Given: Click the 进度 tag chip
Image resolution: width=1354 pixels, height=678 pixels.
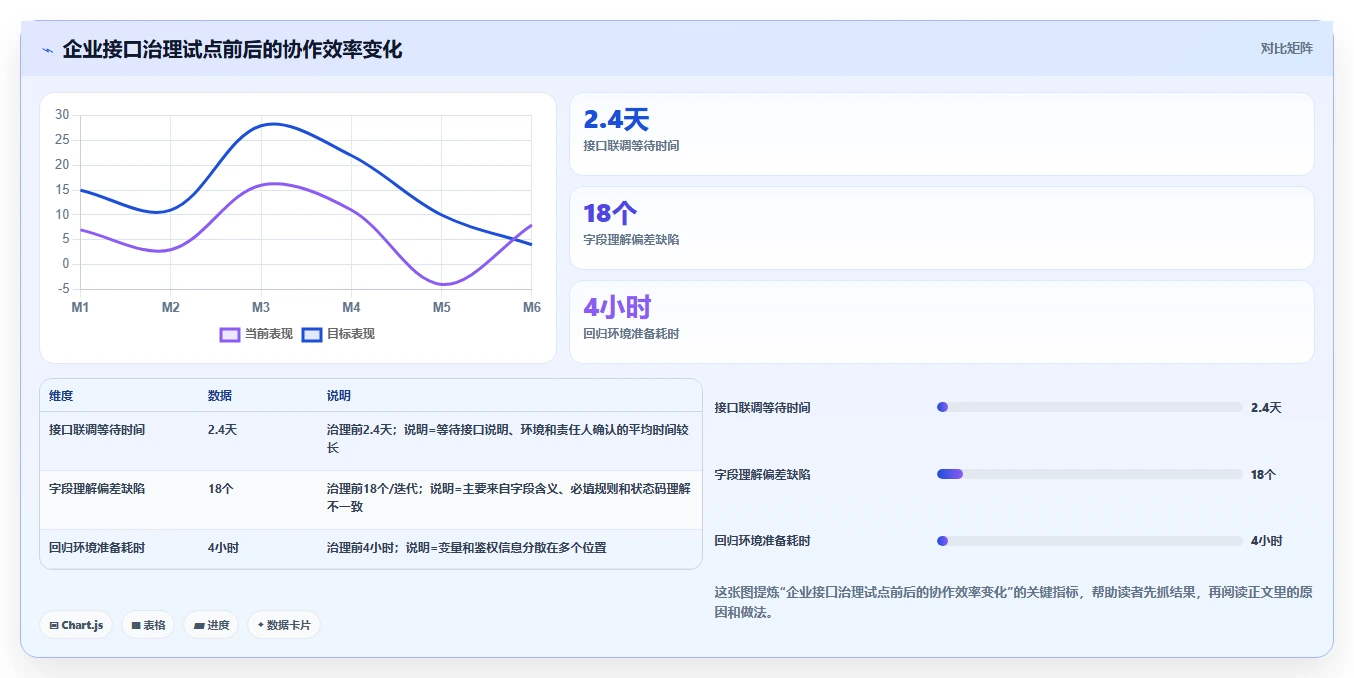Looking at the screenshot, I should pyautogui.click(x=211, y=625).
